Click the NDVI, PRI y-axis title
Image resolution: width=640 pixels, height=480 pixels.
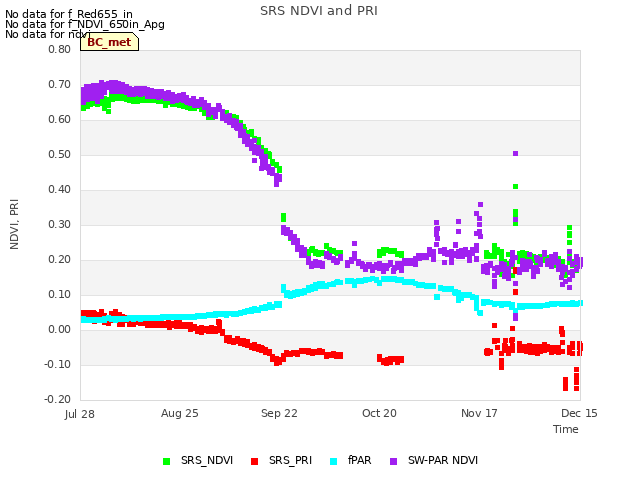(x=14, y=224)
